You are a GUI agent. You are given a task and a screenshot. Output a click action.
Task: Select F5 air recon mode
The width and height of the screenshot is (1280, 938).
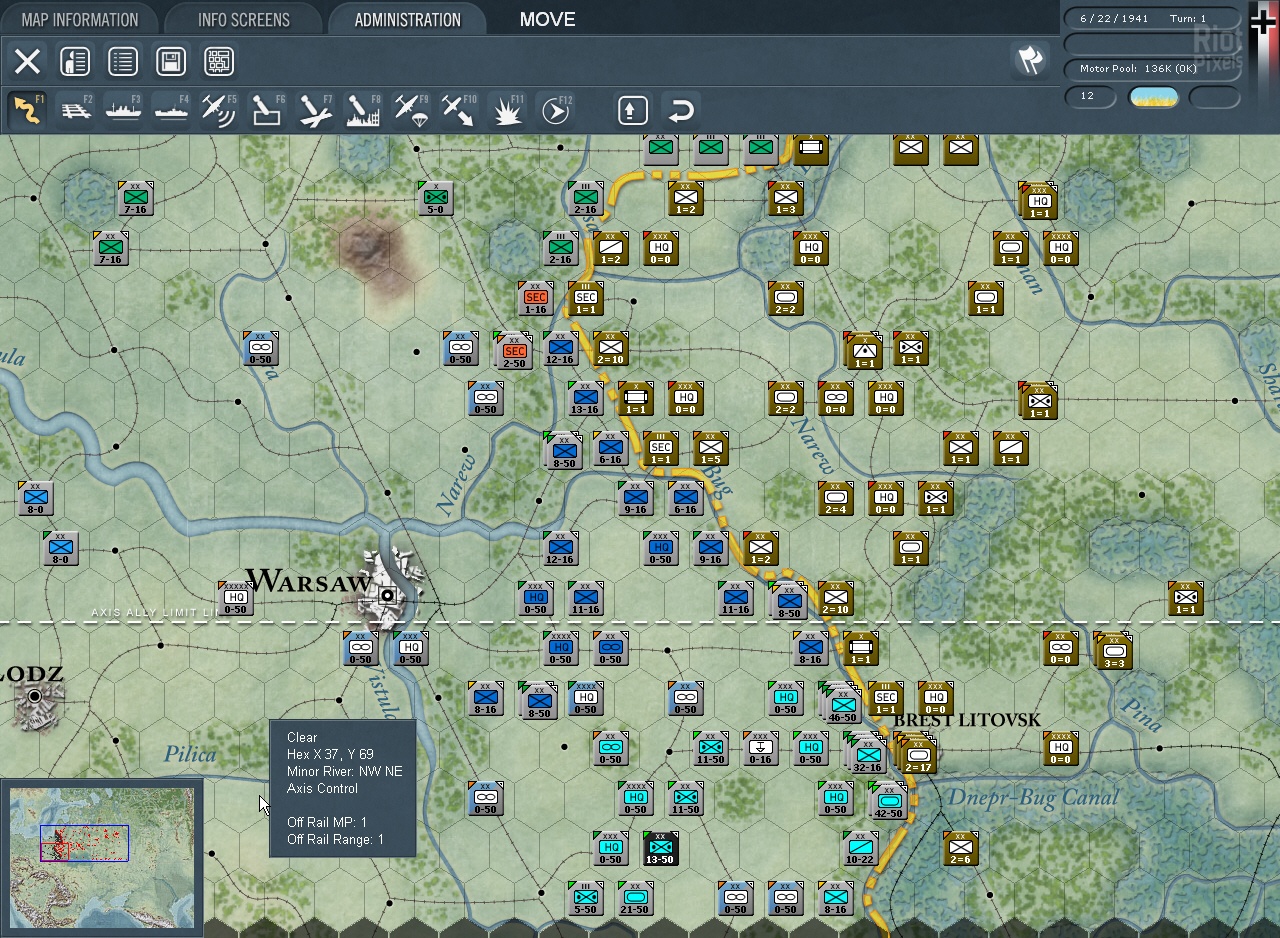pos(219,110)
